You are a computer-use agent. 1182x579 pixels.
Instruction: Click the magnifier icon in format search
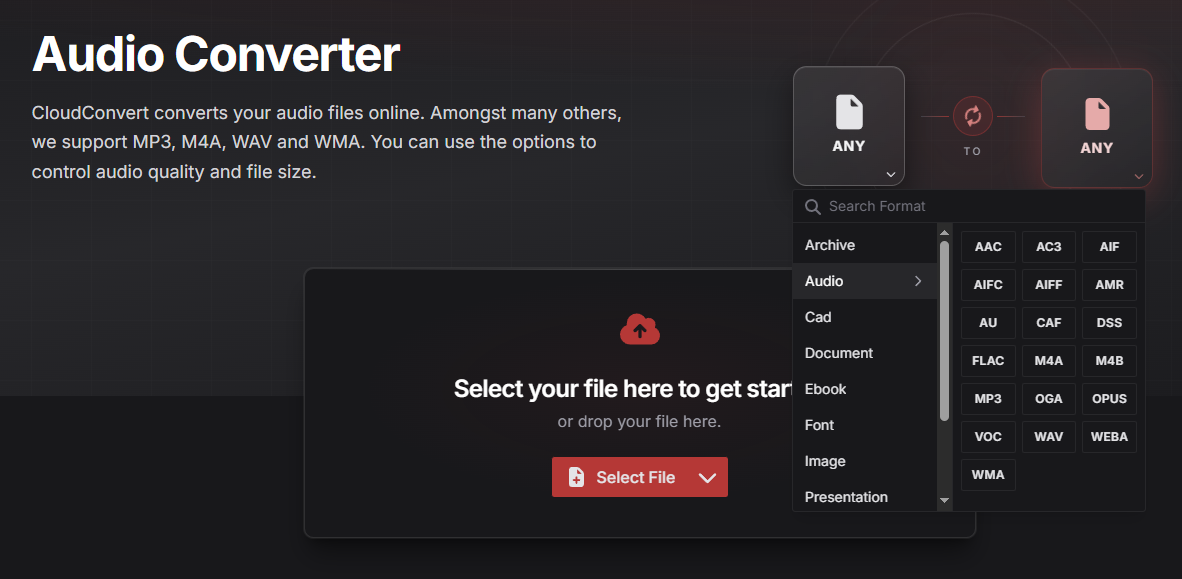click(813, 207)
